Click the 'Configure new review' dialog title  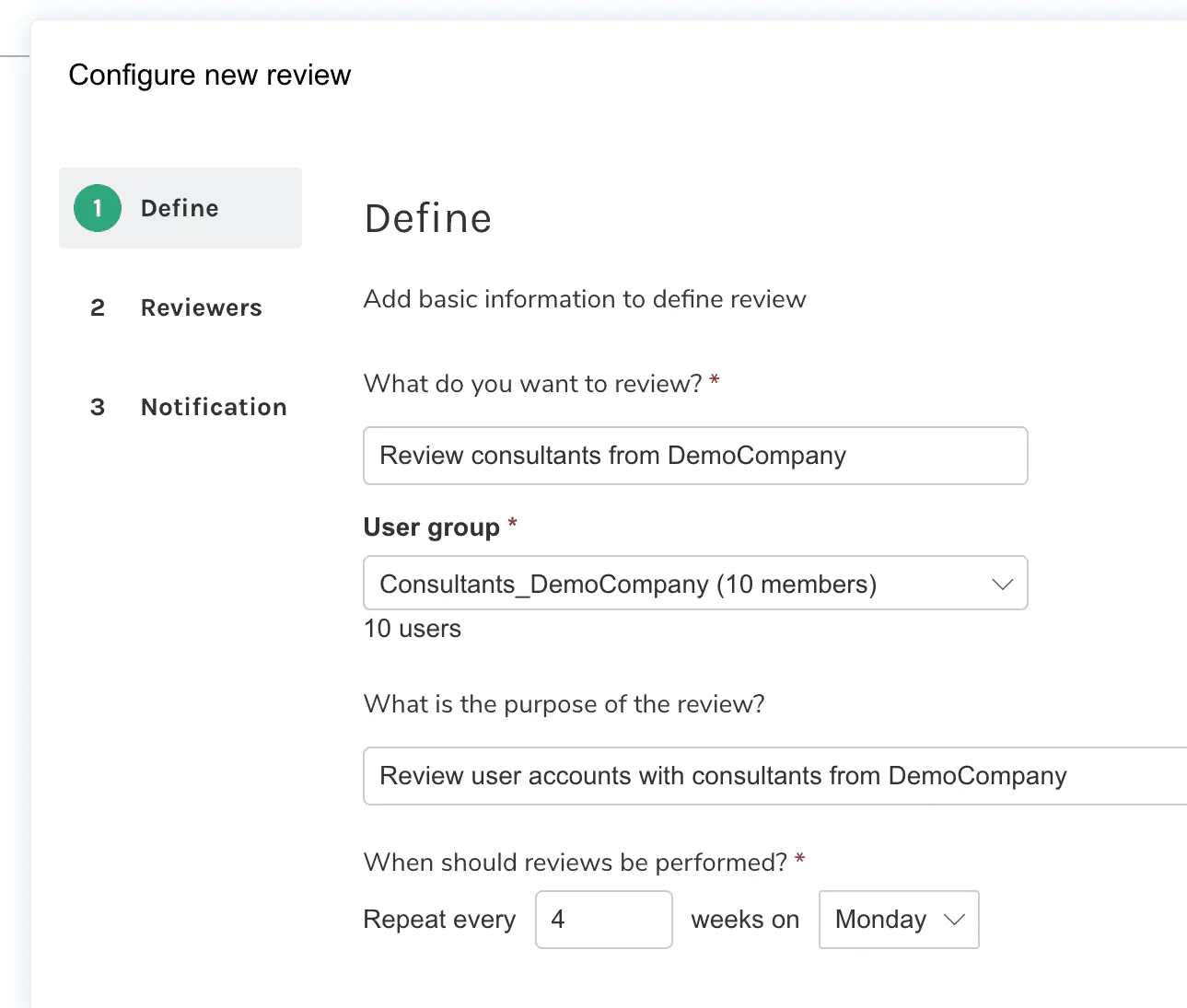coord(210,75)
